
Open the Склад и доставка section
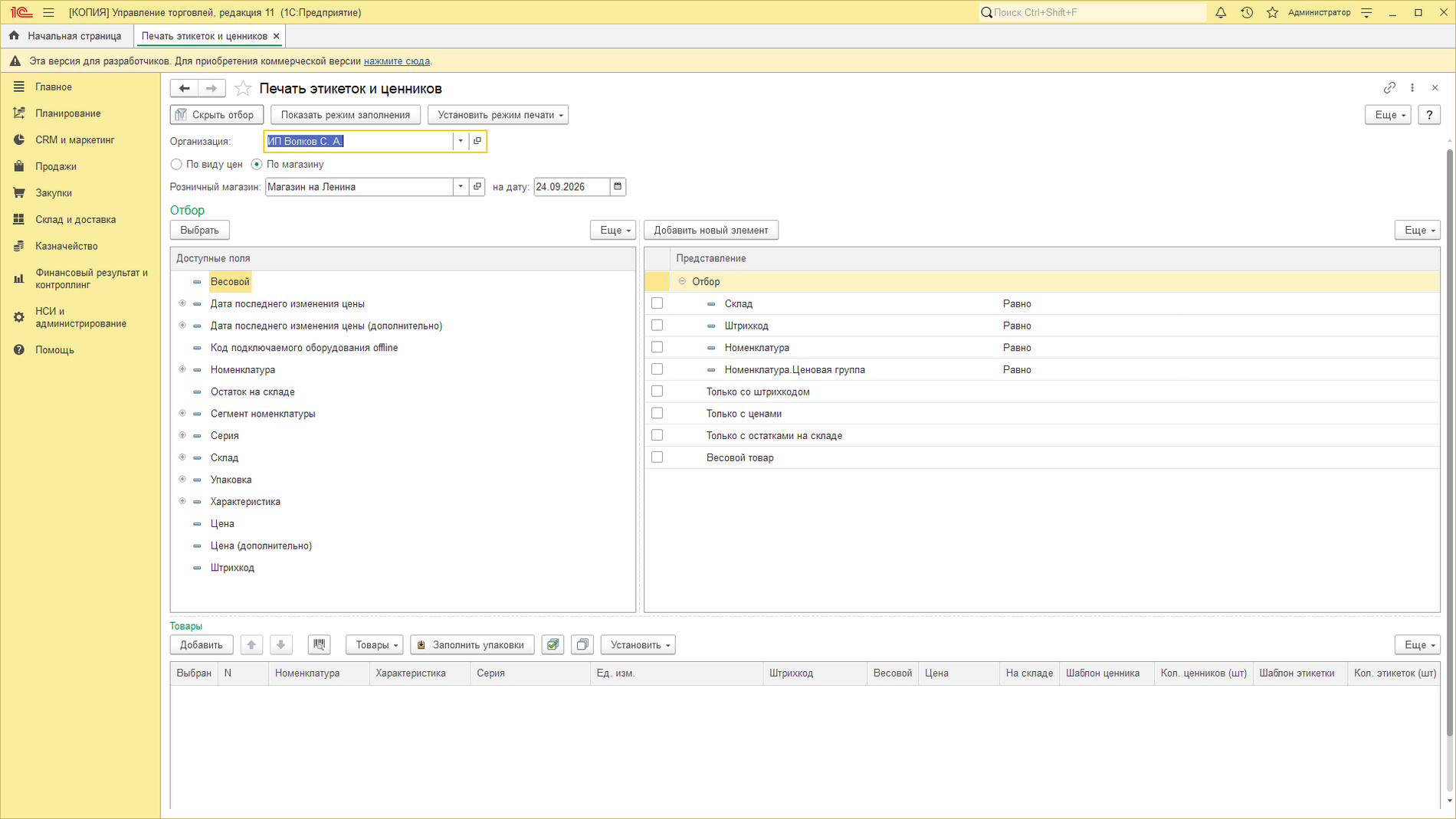[x=75, y=220]
